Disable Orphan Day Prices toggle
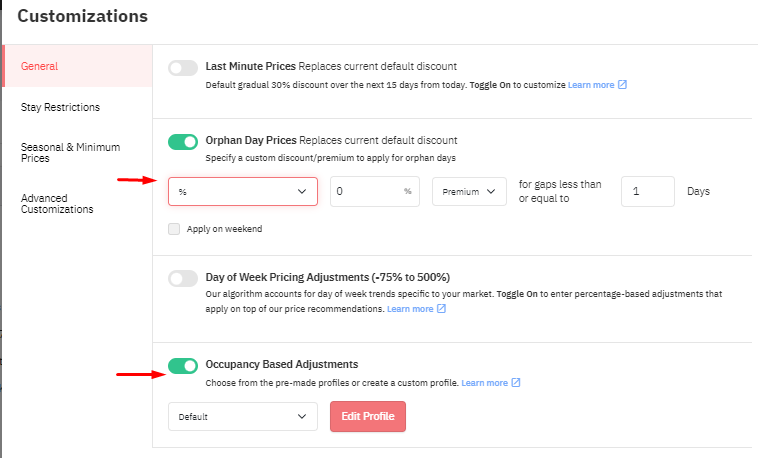 [x=183, y=142]
